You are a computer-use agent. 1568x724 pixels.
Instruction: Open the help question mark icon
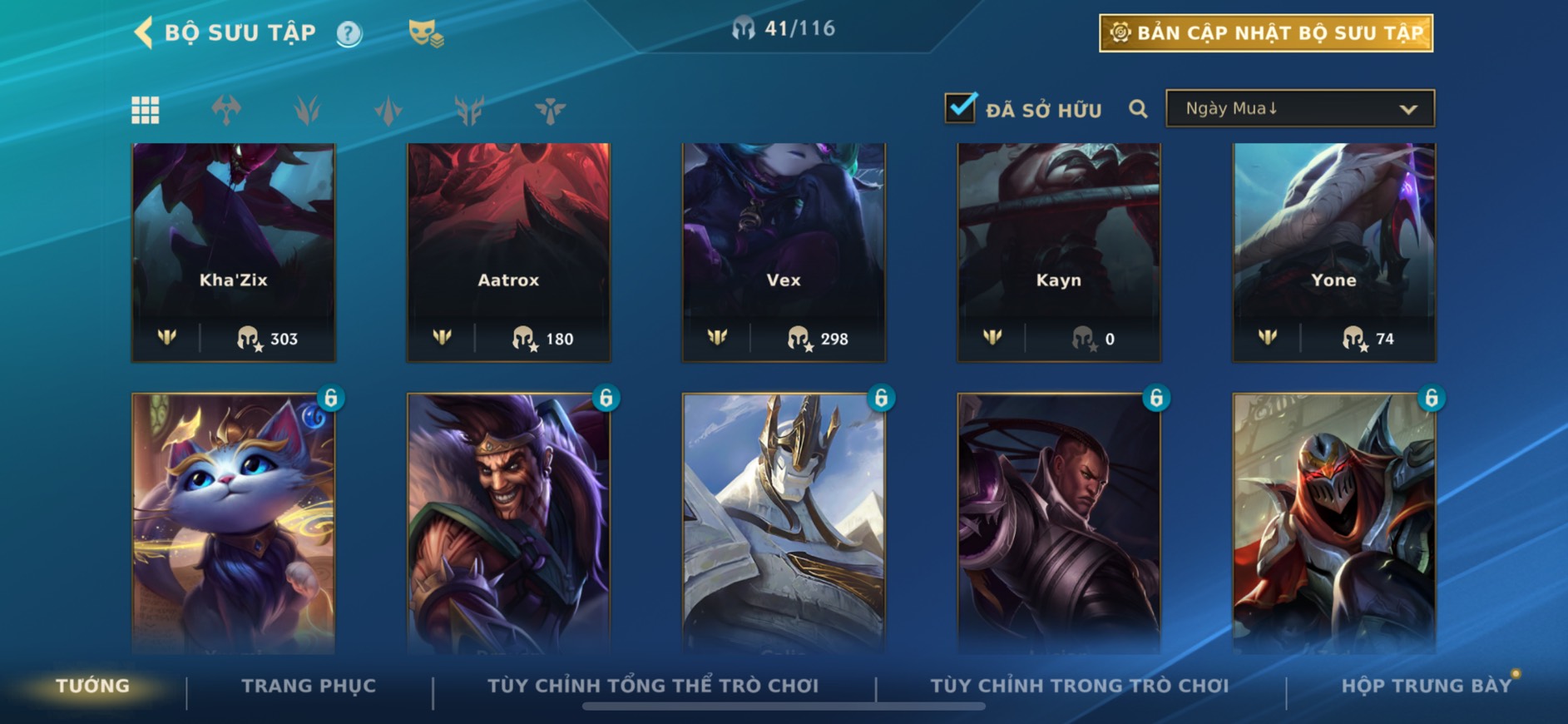tap(349, 34)
